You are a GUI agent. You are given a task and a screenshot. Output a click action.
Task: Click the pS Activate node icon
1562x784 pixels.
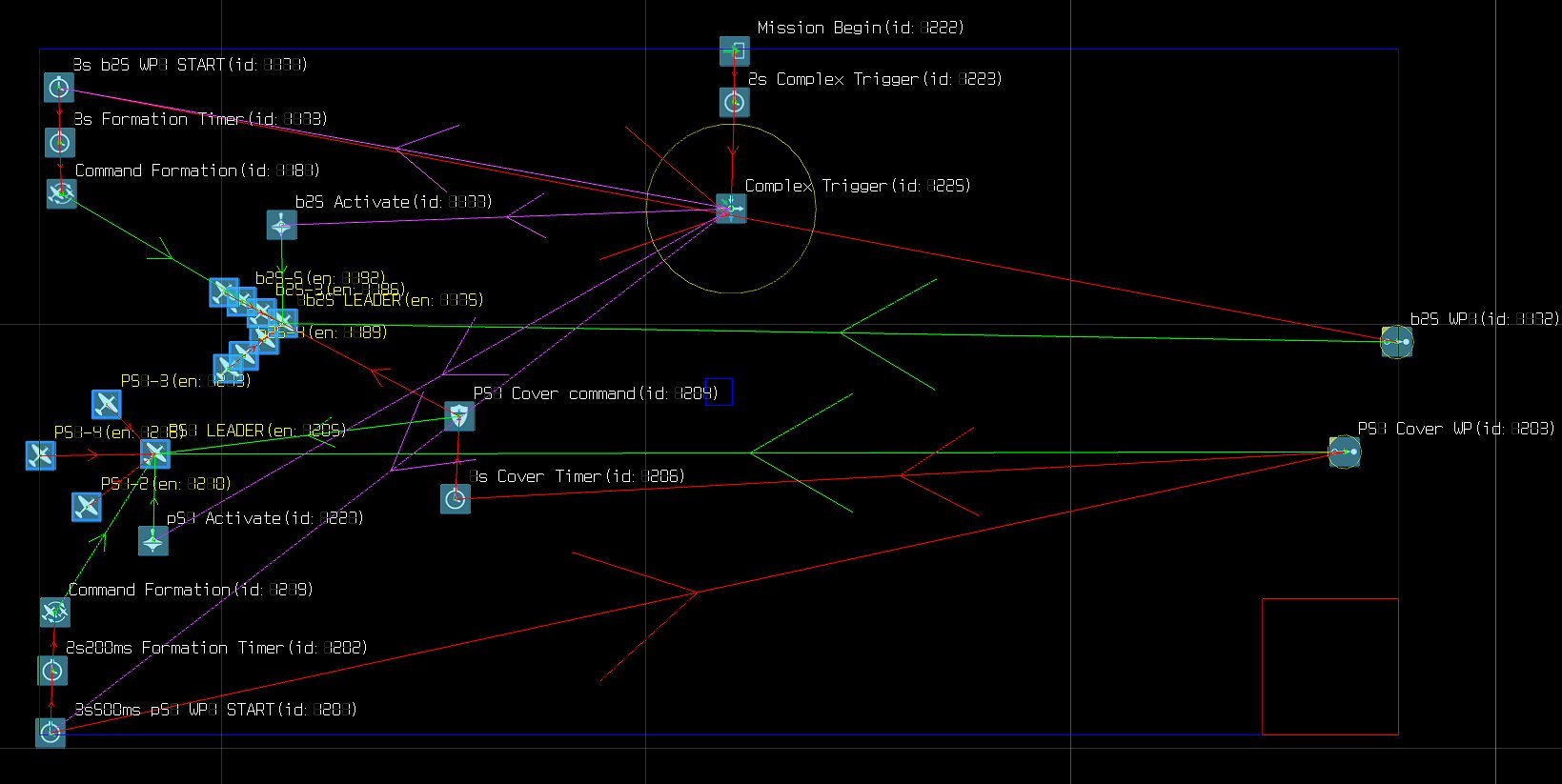point(153,541)
